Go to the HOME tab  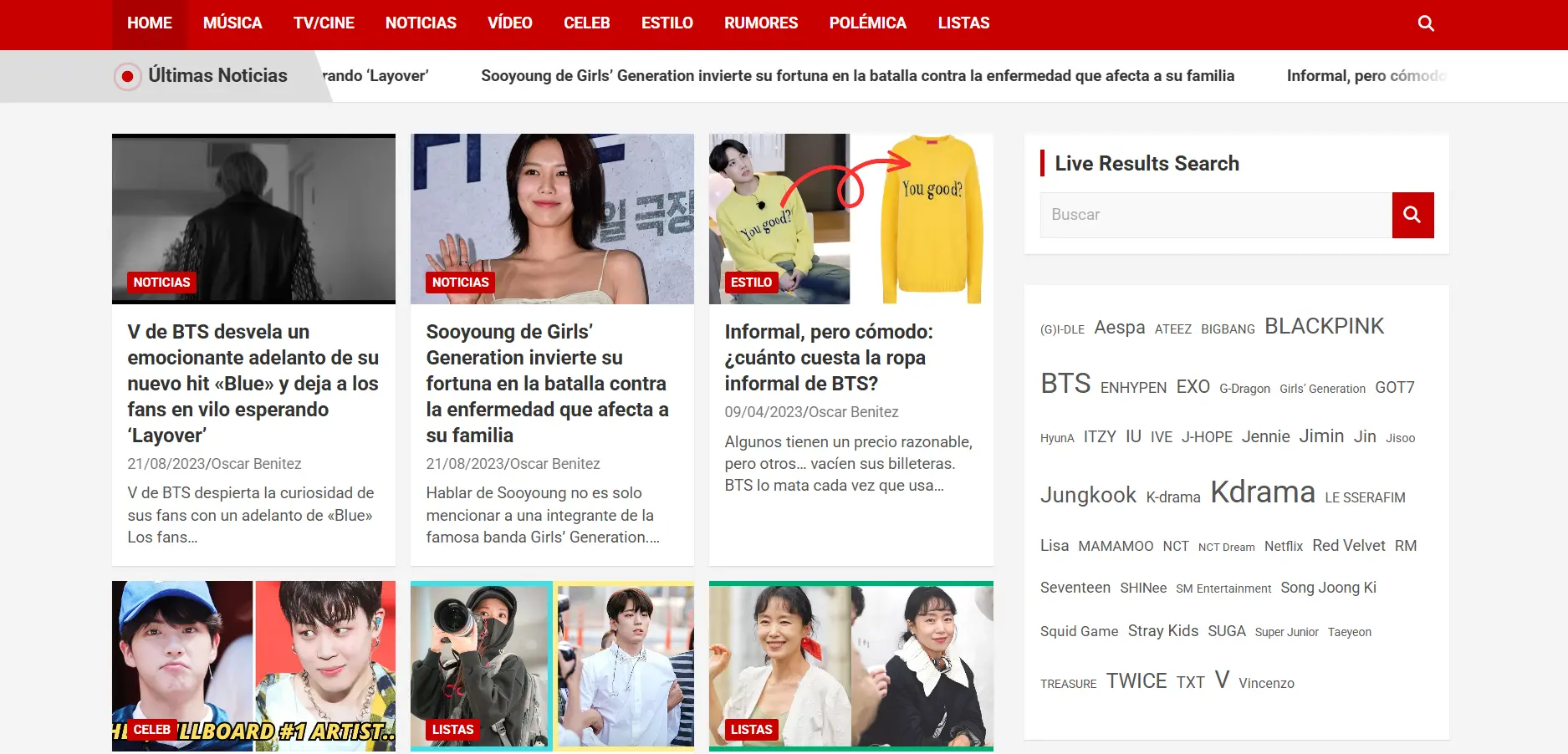(x=149, y=23)
